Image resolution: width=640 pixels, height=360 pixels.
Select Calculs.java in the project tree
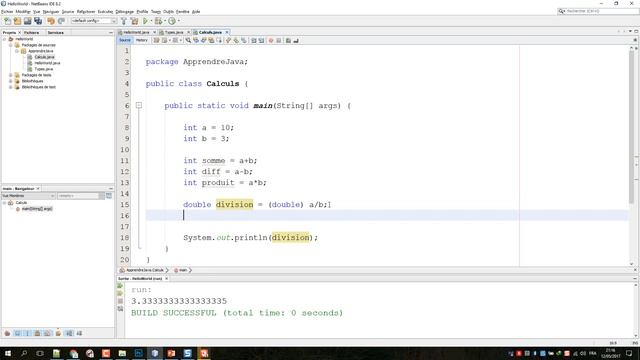click(44, 57)
